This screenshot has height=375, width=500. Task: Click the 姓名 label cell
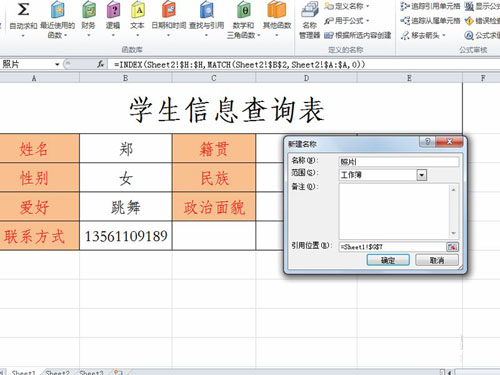point(39,149)
